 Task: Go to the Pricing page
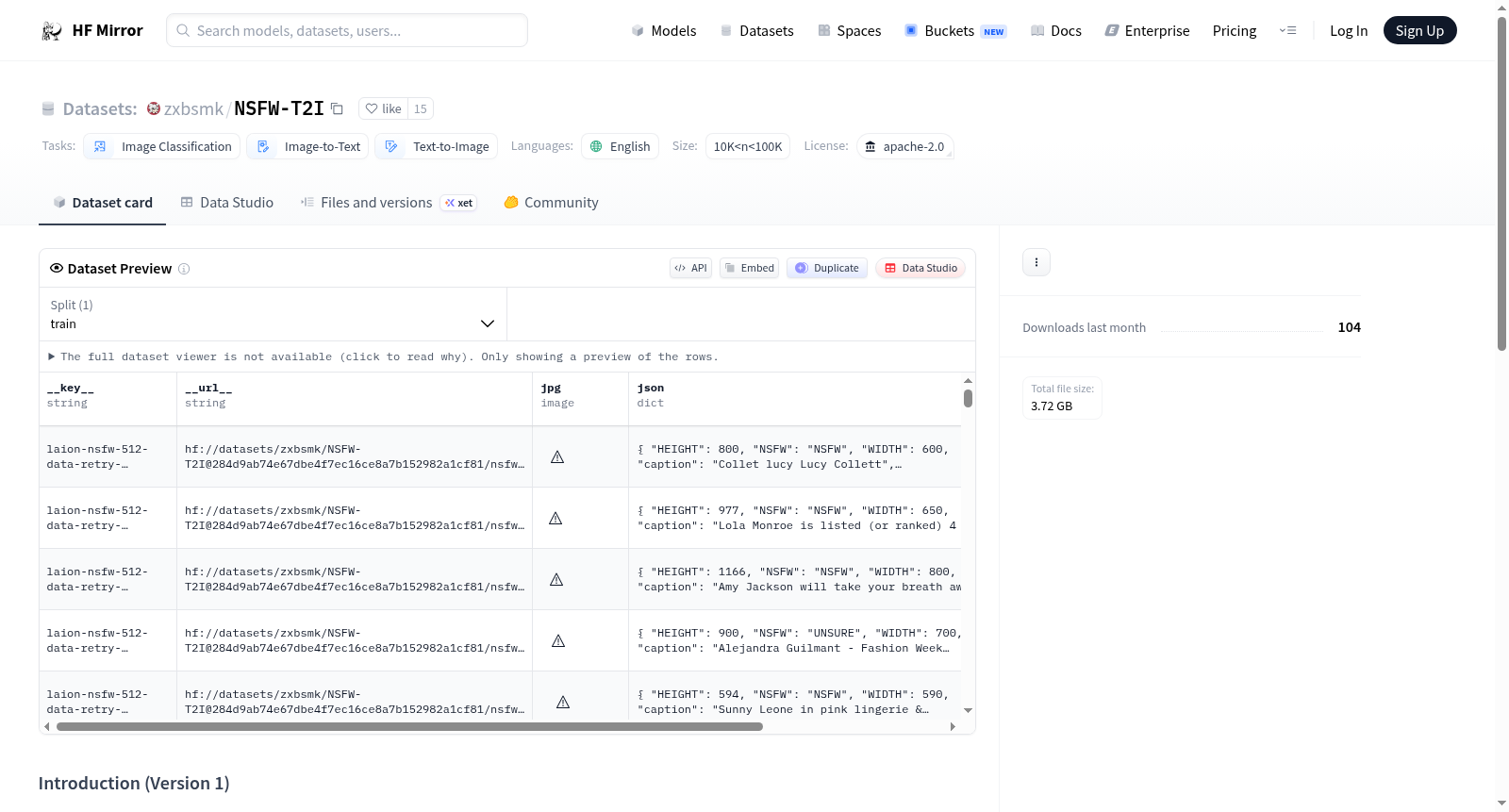1235,30
